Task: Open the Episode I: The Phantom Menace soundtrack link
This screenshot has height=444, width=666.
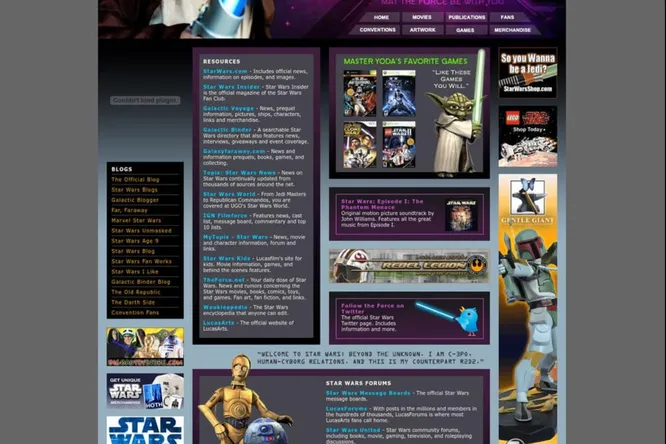Action: pos(382,204)
